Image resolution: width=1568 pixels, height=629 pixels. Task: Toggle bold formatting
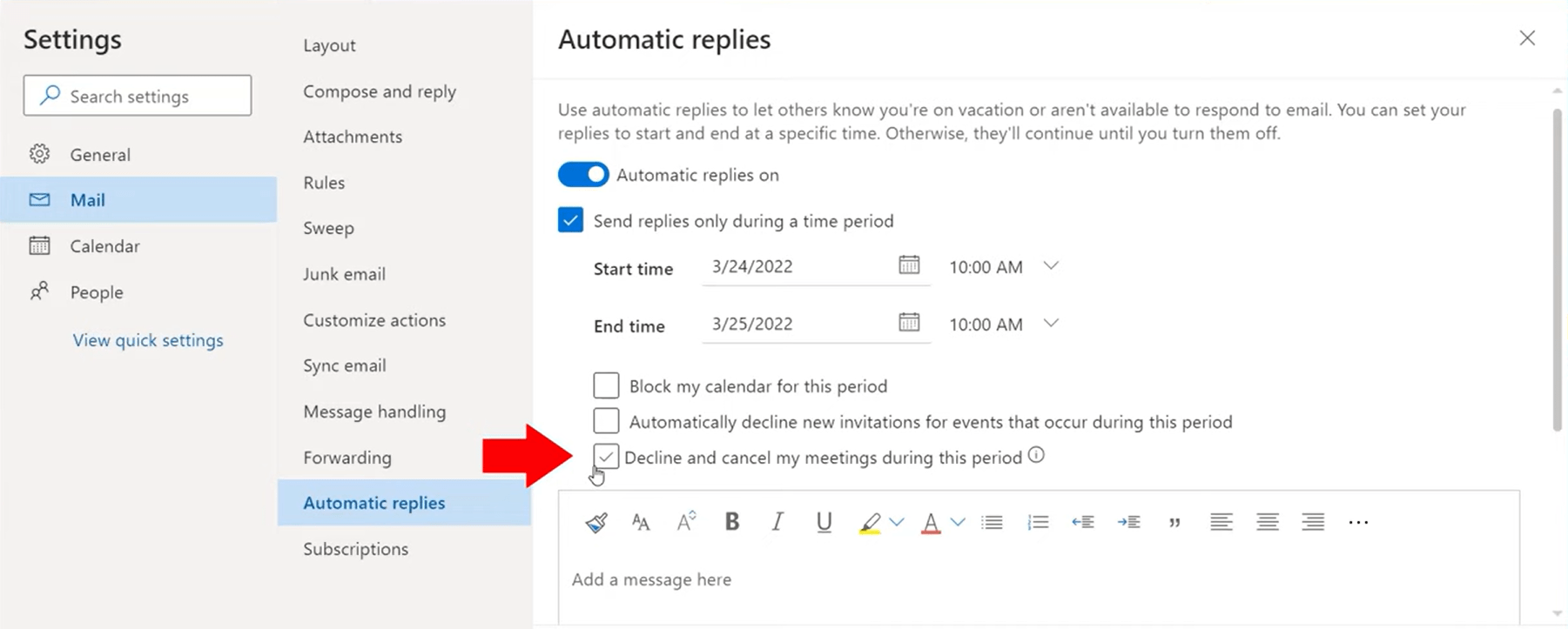[732, 521]
